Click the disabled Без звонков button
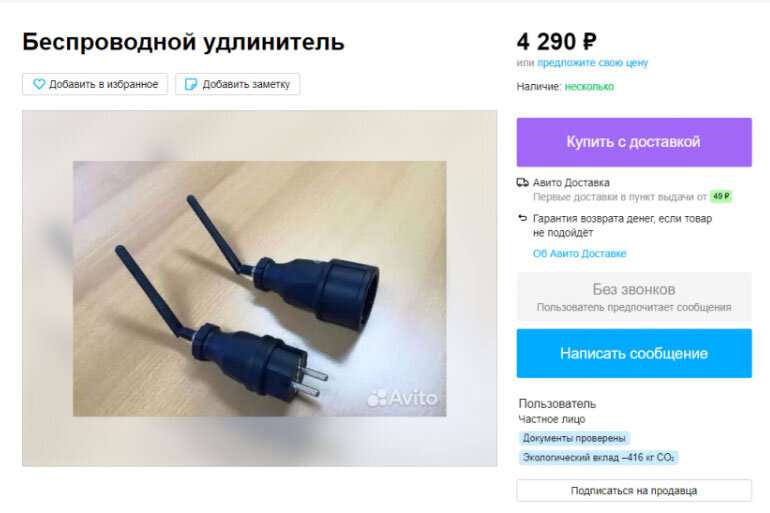Image resolution: width=770 pixels, height=513 pixels. [634, 297]
